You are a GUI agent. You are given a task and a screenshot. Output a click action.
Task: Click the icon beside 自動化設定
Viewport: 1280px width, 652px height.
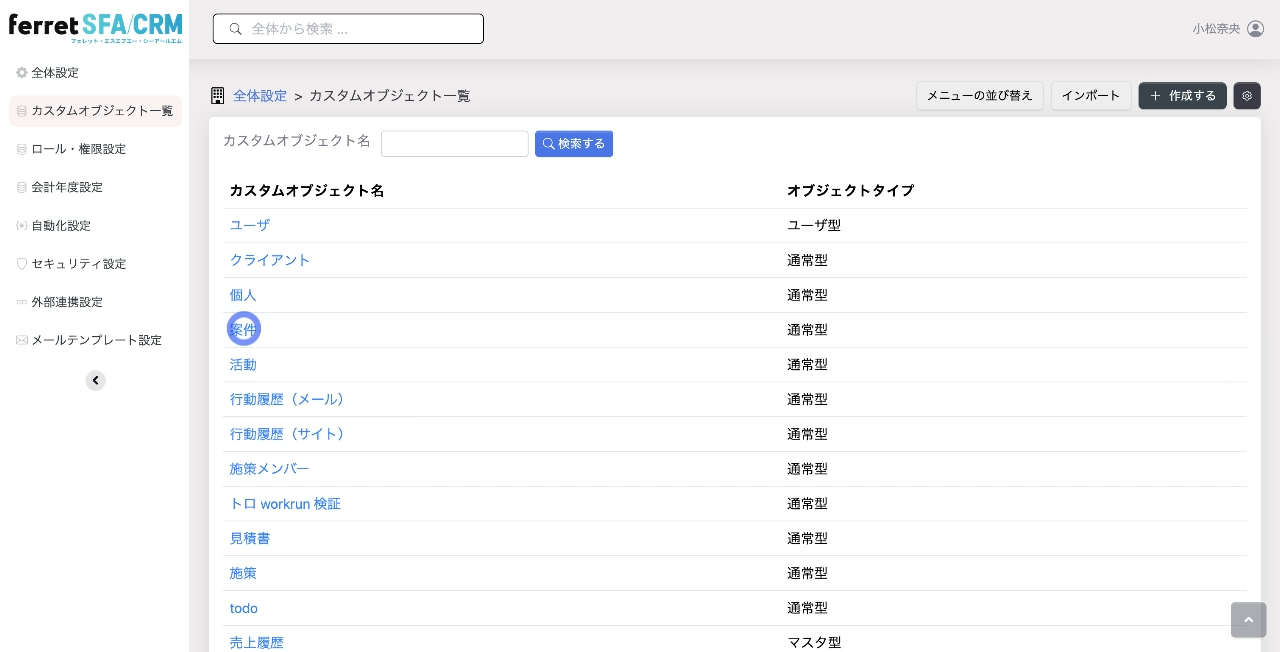[22, 226]
